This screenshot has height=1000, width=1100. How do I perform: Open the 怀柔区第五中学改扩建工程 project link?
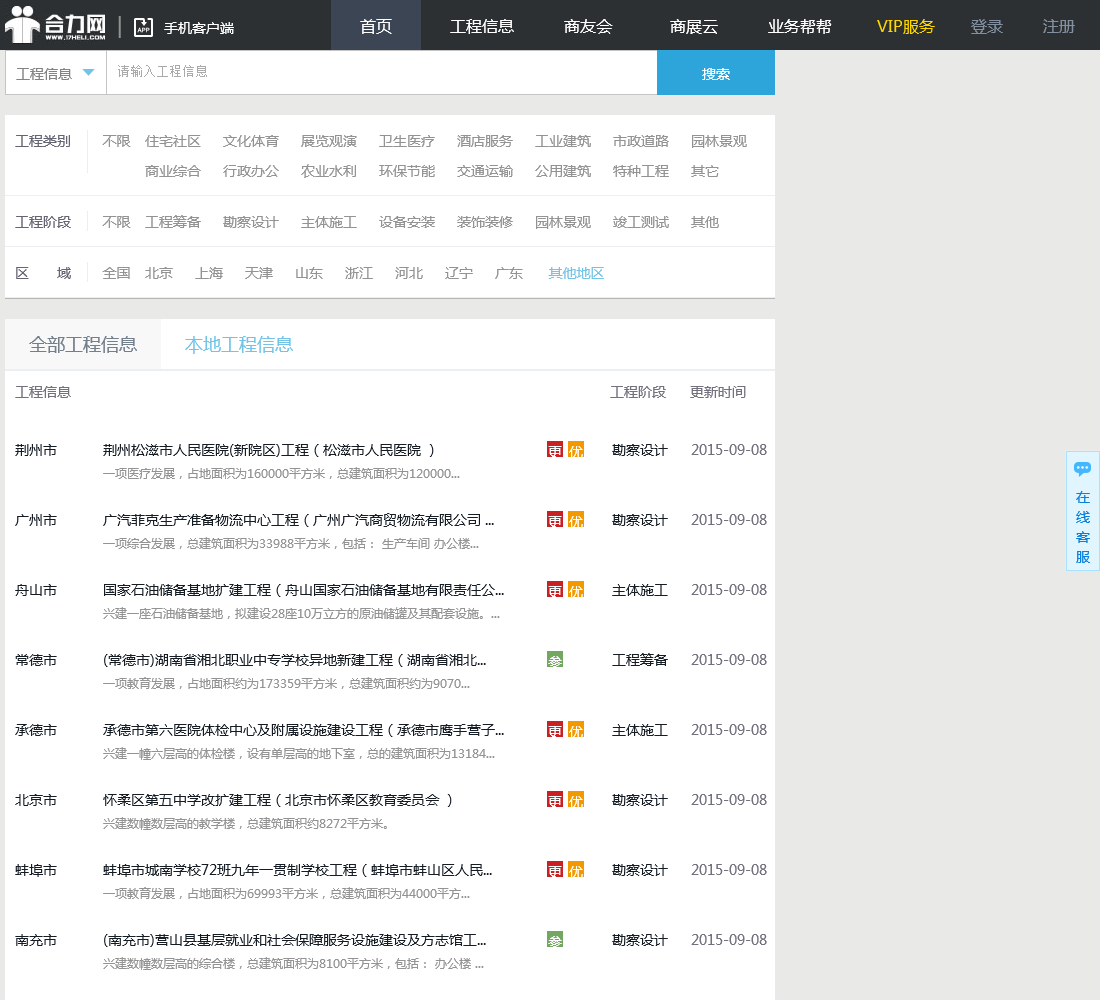click(x=278, y=800)
